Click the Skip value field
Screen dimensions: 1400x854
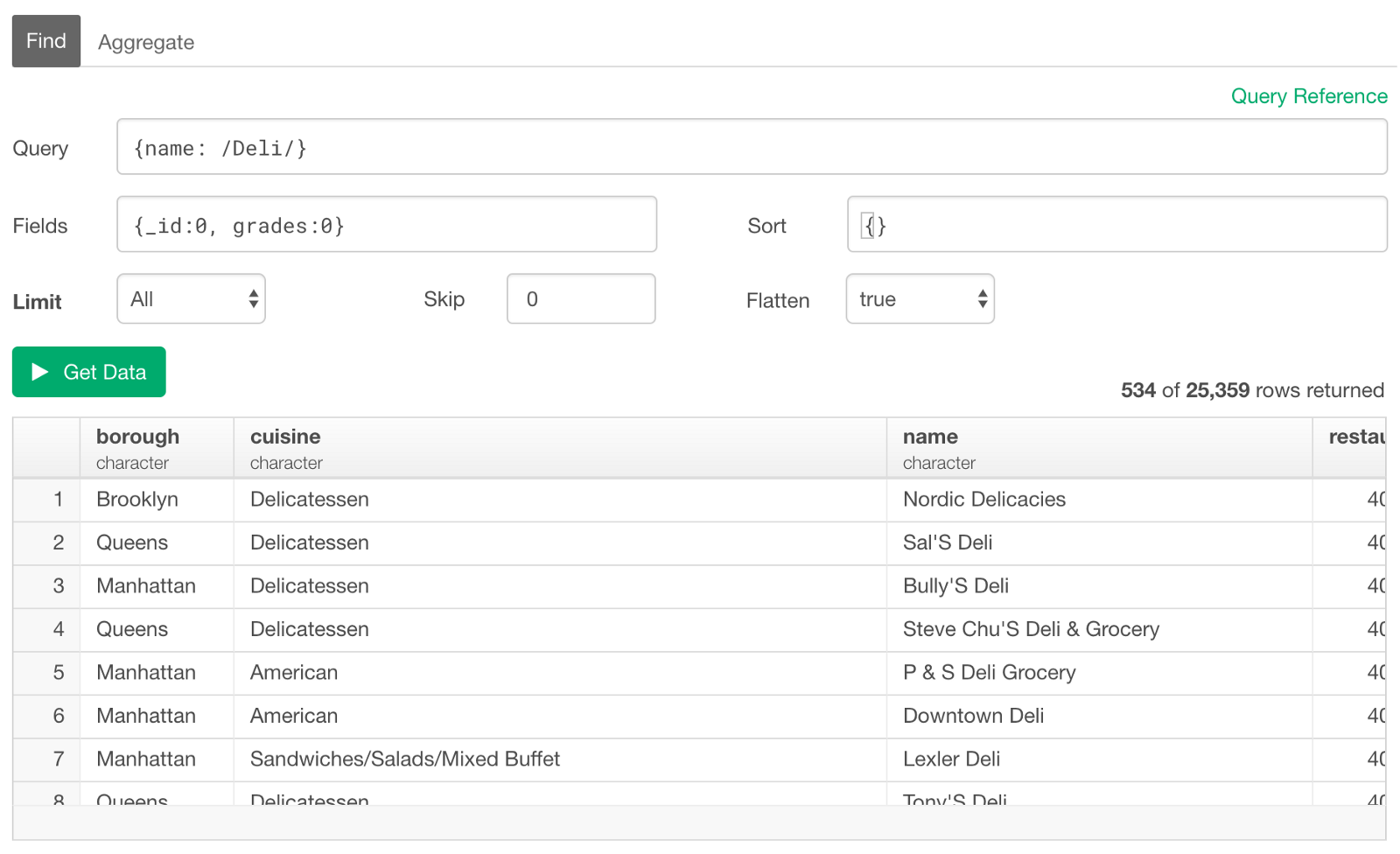[581, 299]
